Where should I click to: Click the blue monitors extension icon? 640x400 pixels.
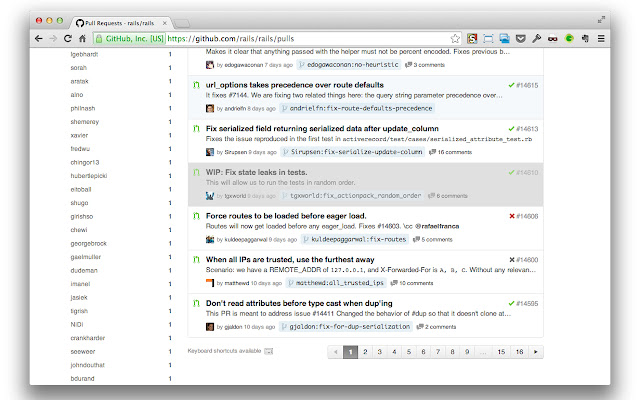click(x=504, y=38)
